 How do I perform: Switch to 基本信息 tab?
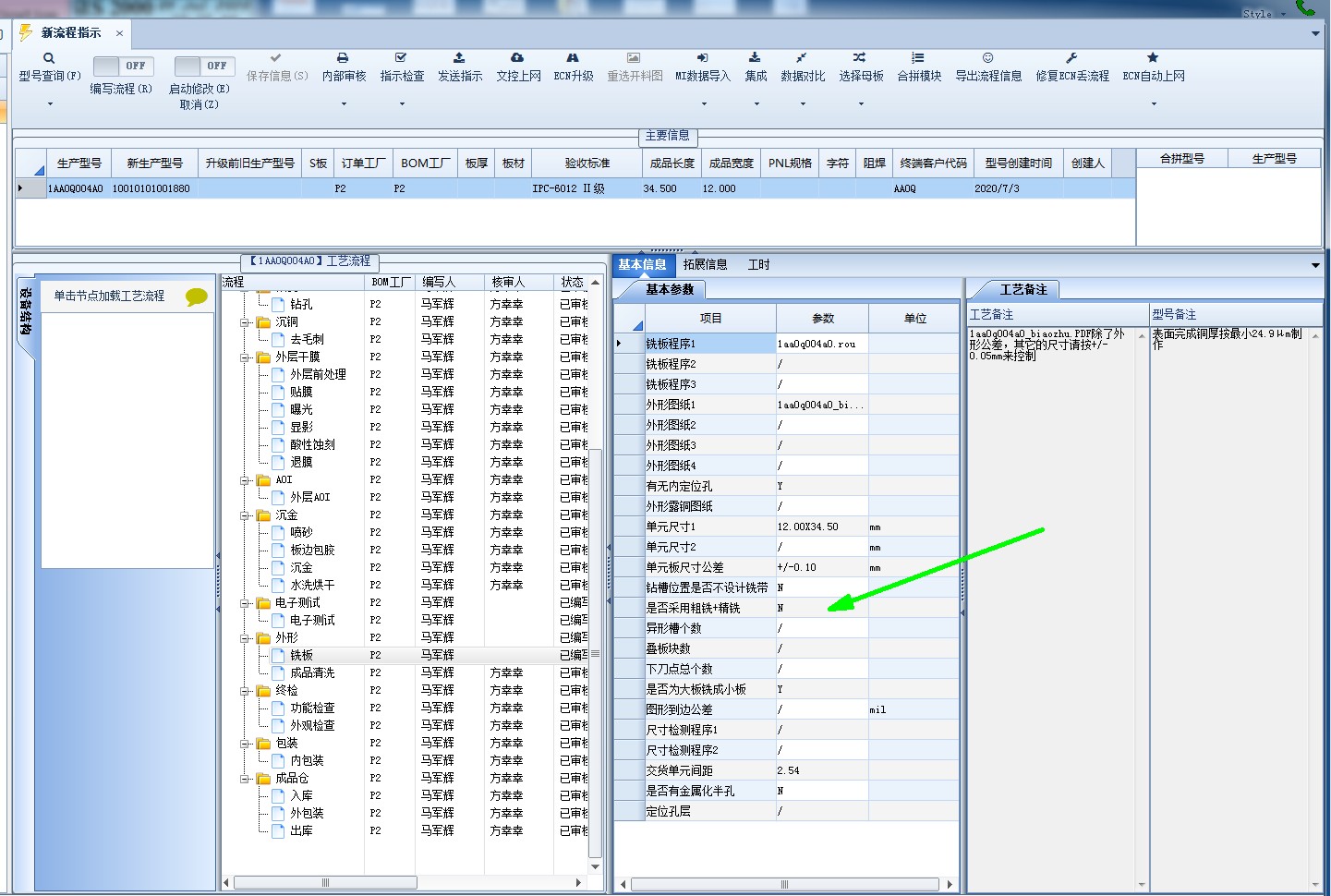(642, 265)
